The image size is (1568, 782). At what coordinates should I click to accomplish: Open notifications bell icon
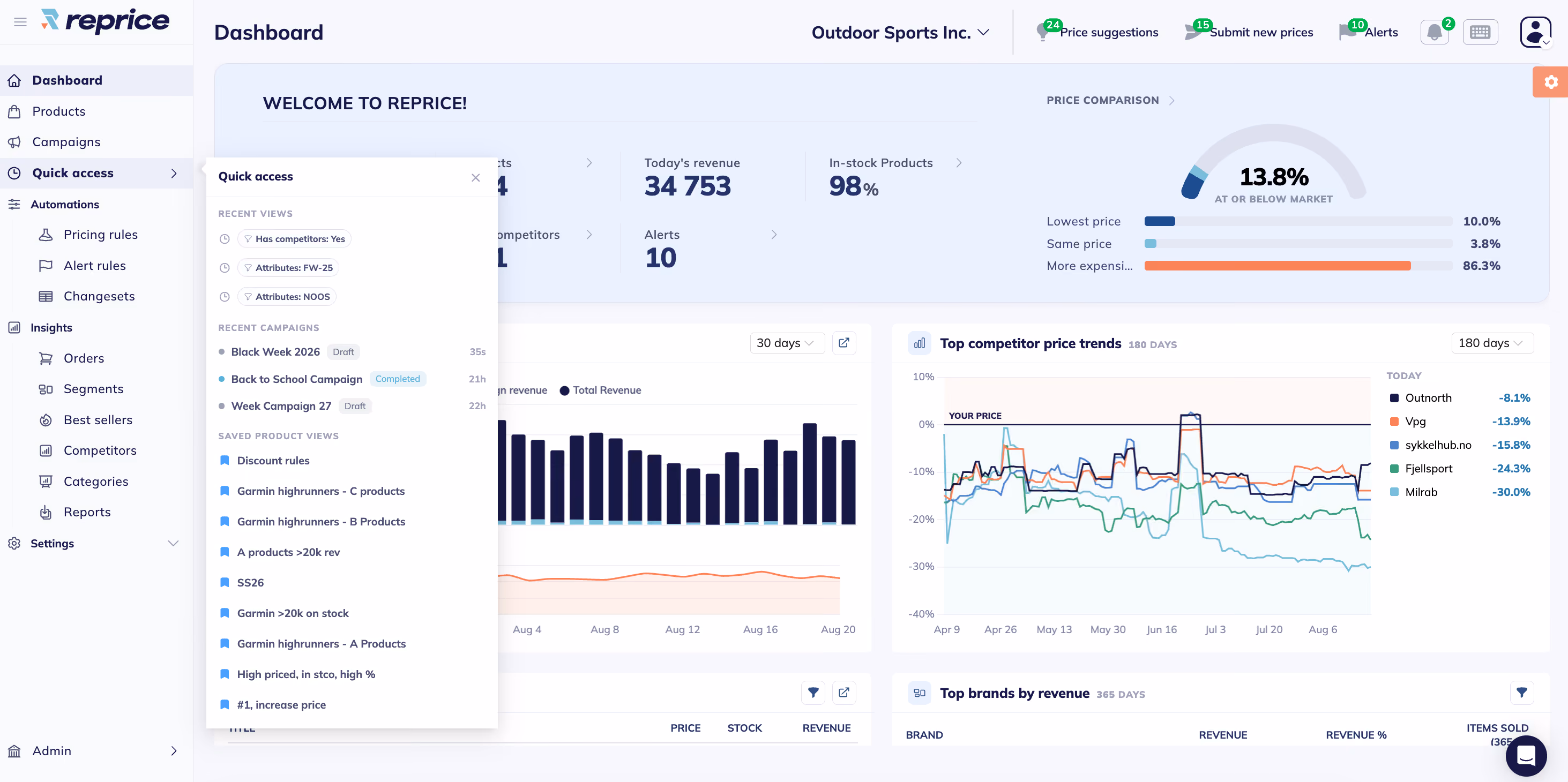point(1435,32)
